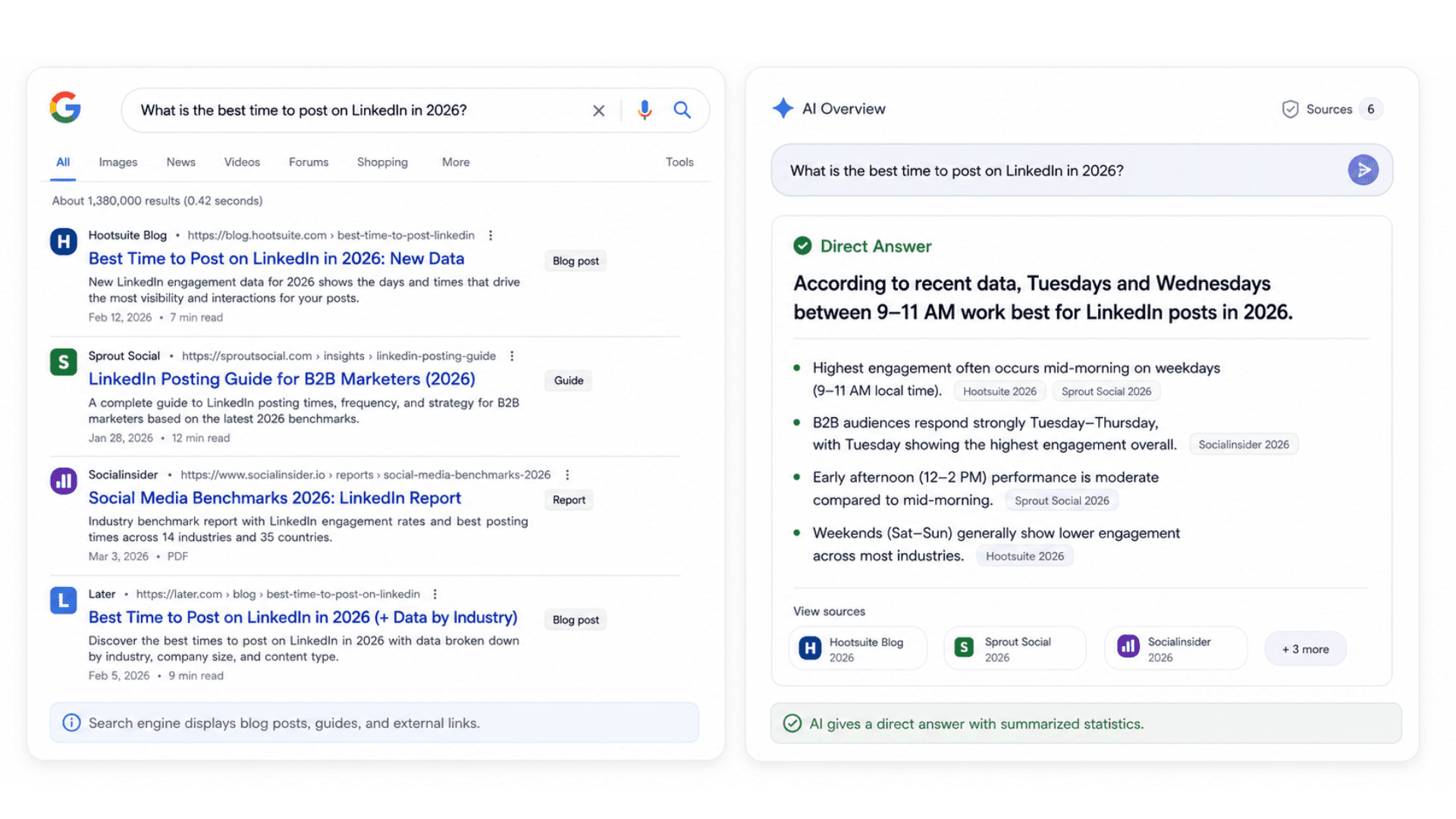Click Guide tag on Sprout Social result
Image resolution: width=1456 pixels, height=819 pixels.
coord(568,381)
